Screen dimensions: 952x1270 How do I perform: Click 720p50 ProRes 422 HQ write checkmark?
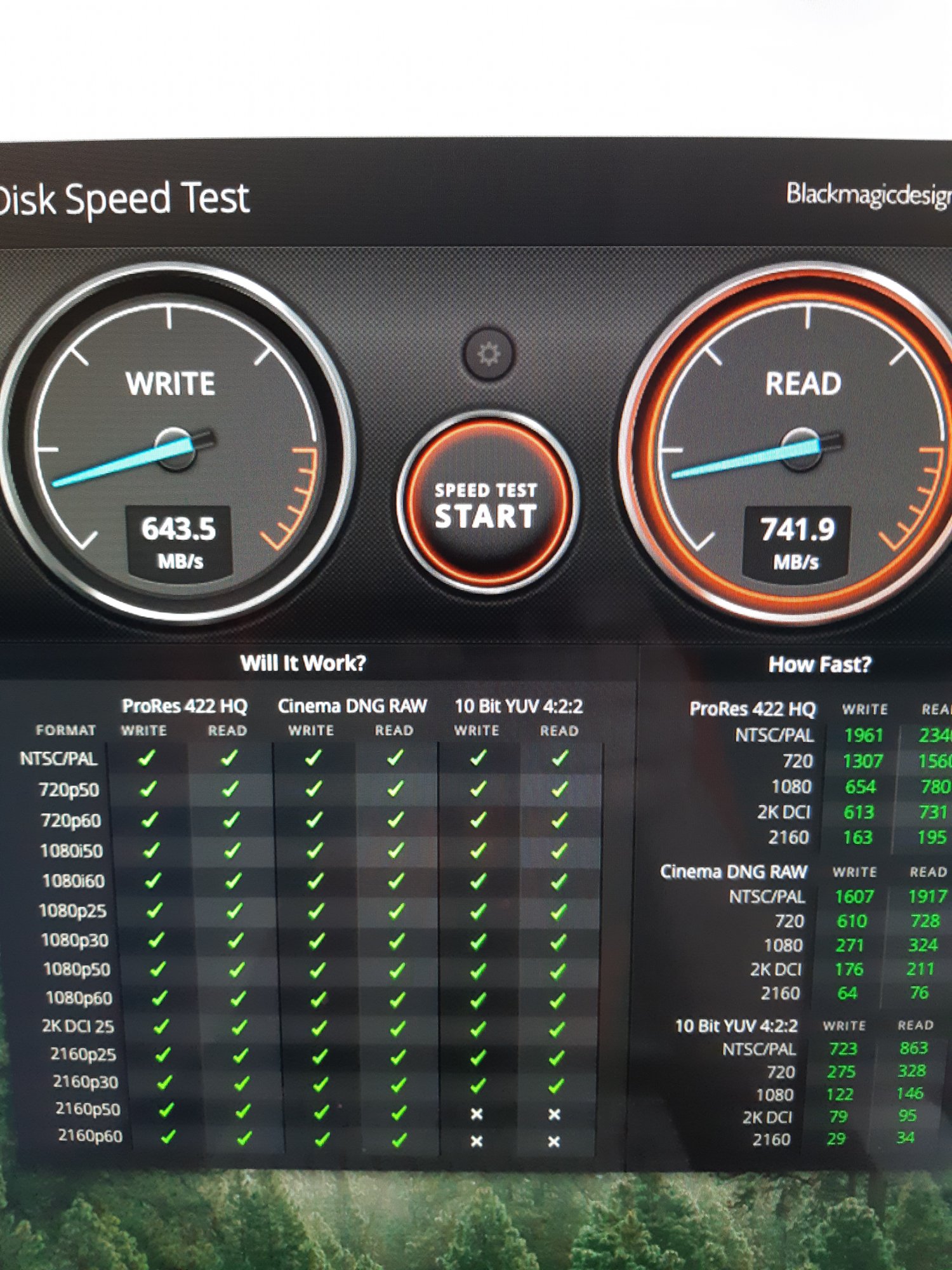click(x=148, y=789)
